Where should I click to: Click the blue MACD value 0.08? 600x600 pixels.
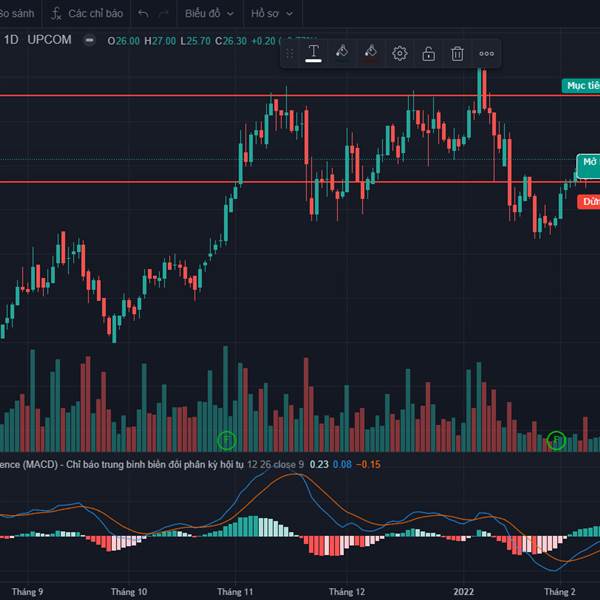(x=342, y=465)
